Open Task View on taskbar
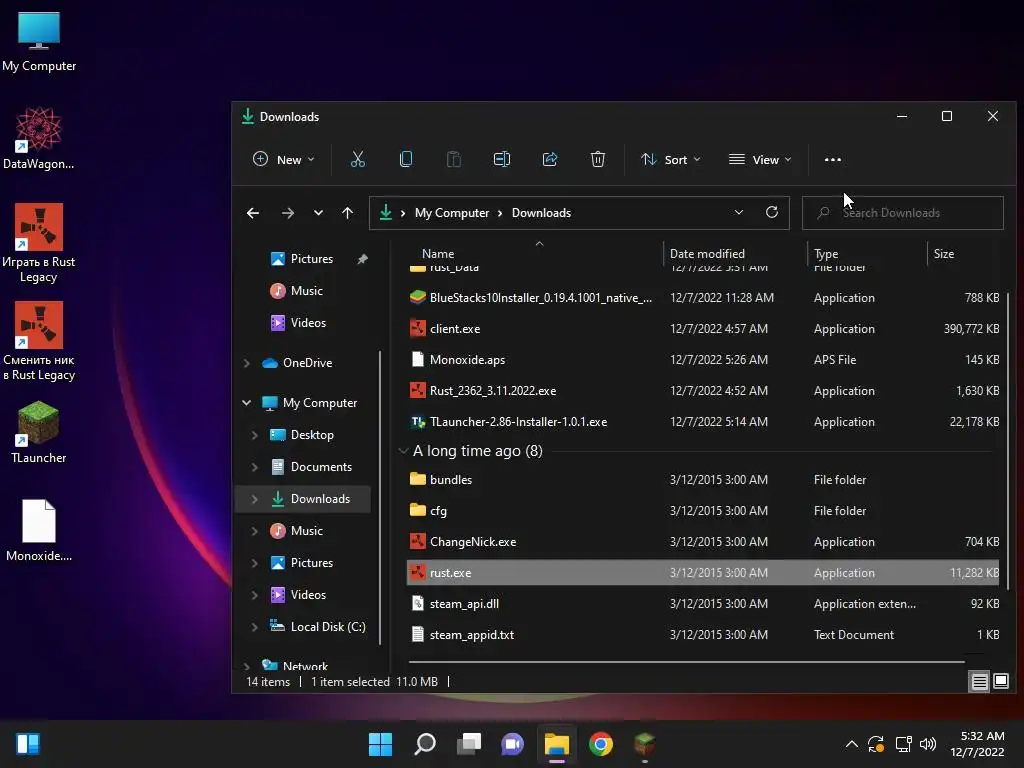1024x768 pixels. (469, 744)
